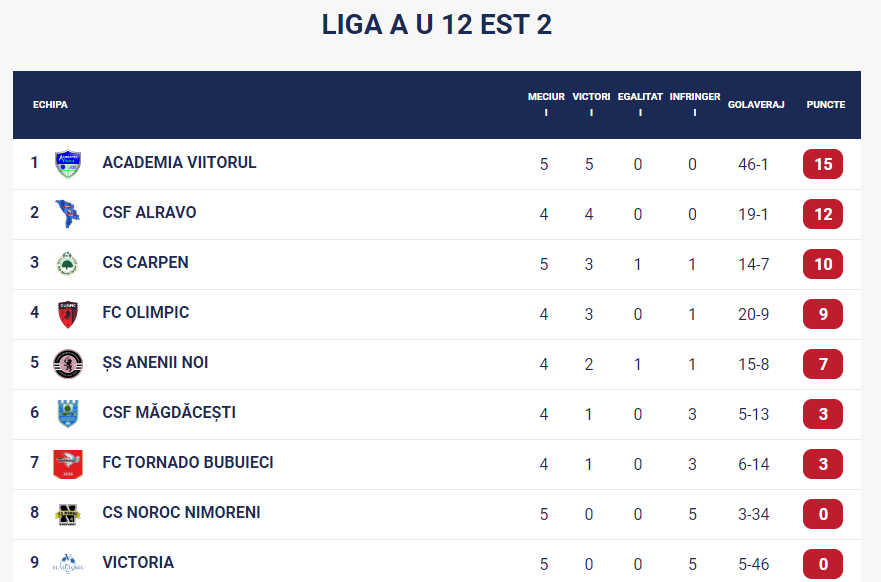Viewport: 881px width, 582px height.
Task: Click the Puncte column header
Action: point(825,104)
